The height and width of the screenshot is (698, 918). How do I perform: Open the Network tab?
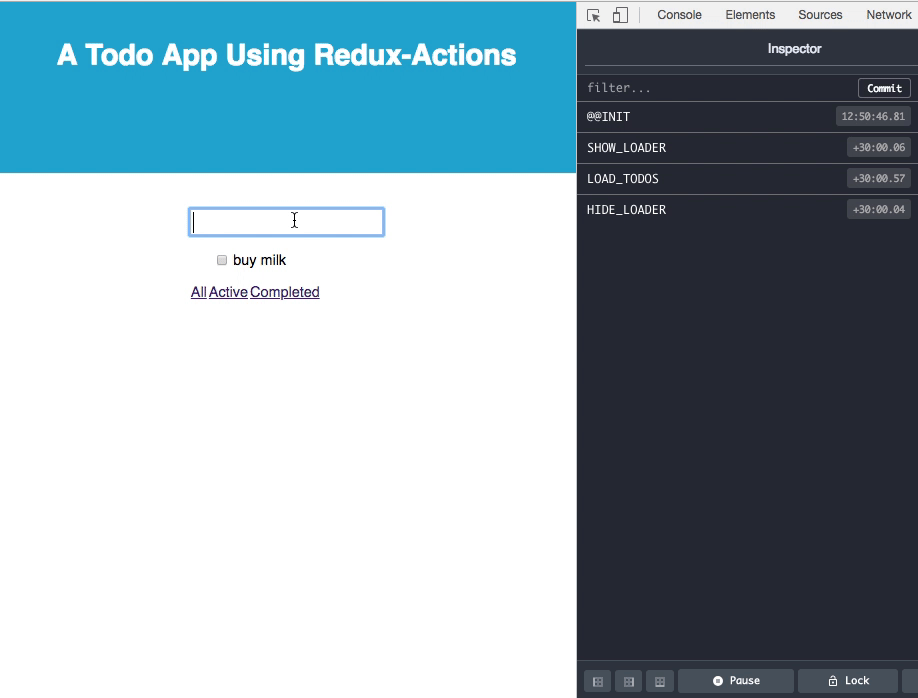pos(889,15)
